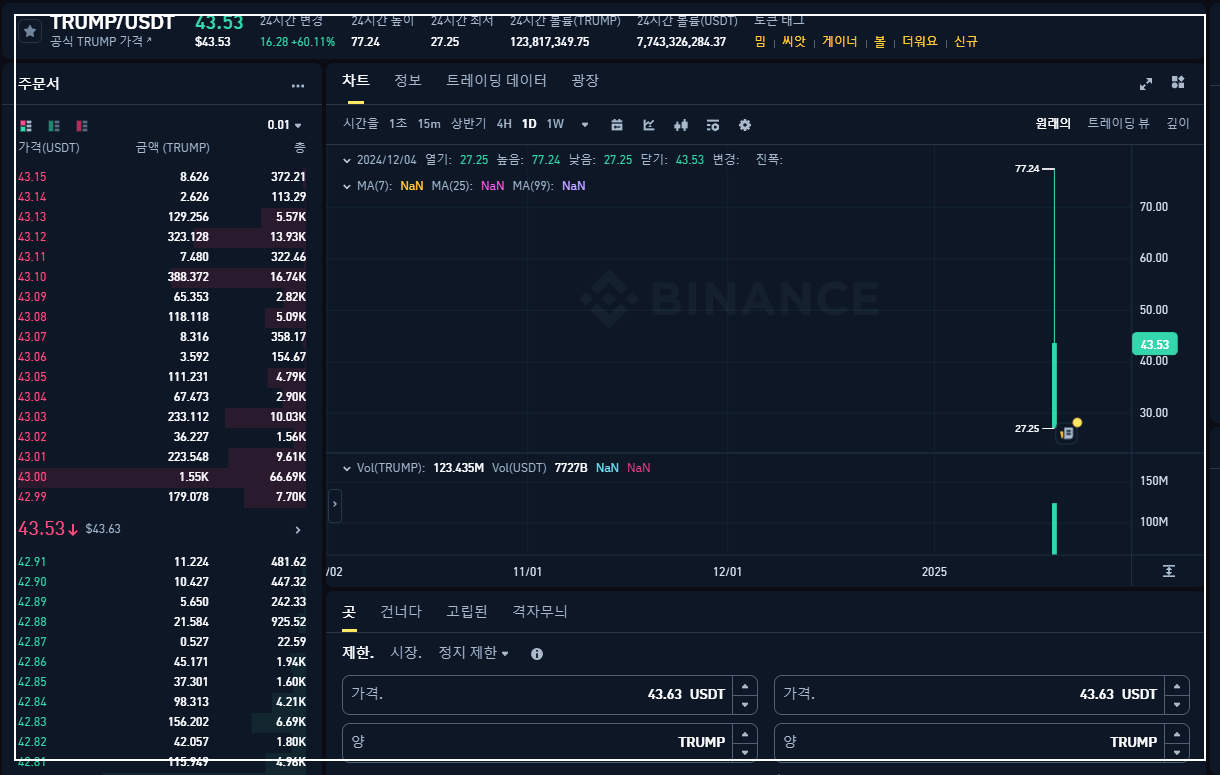This screenshot has width=1220, height=775.
Task: Click the event marker near 27.25 candle
Action: 1068,433
